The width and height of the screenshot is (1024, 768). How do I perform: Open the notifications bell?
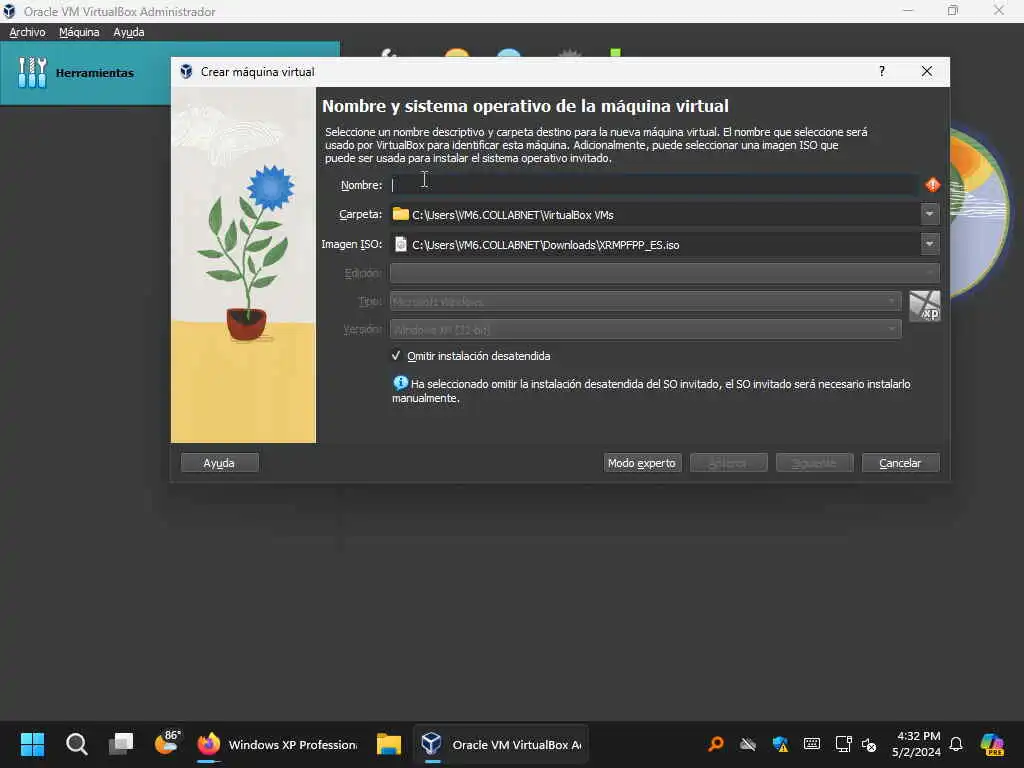[956, 744]
